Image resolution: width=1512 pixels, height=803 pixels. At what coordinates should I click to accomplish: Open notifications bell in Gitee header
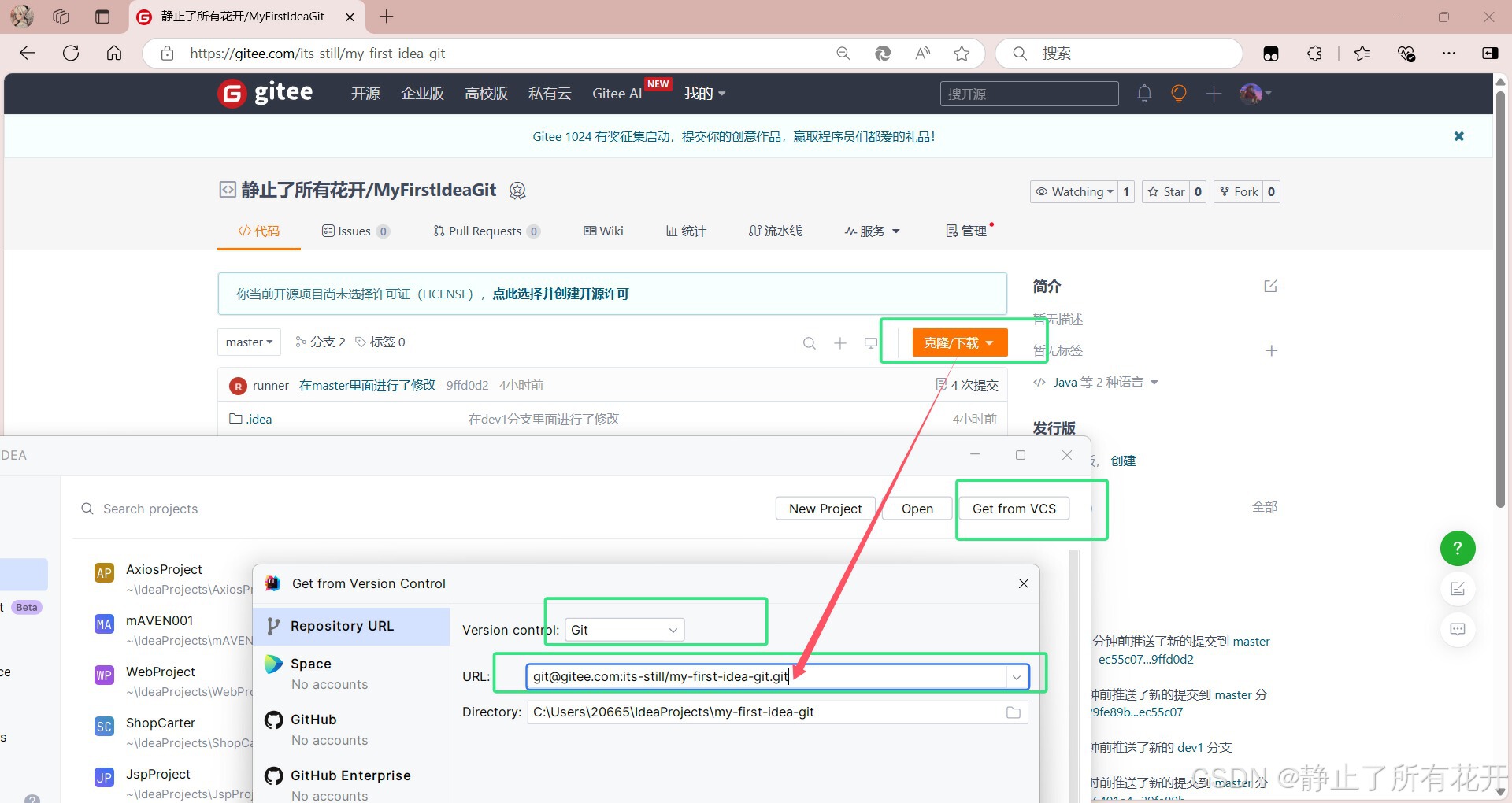(1144, 94)
